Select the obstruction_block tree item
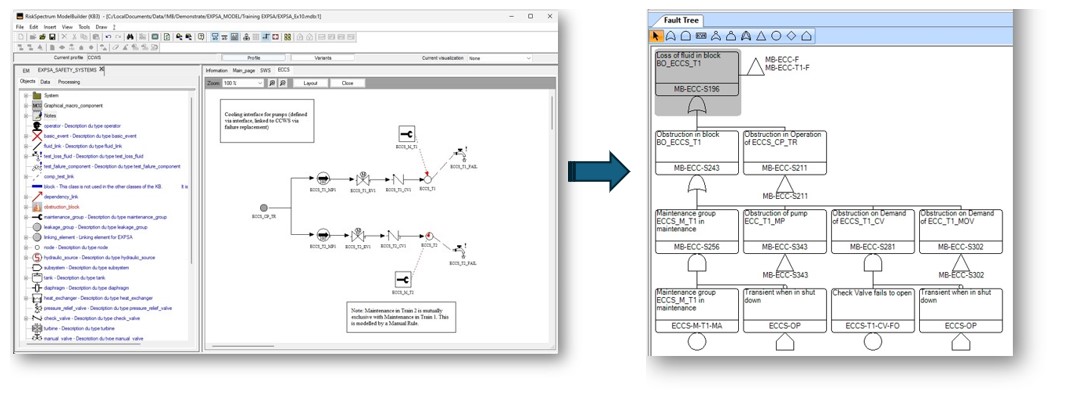The image size is (1068, 404). tap(62, 207)
